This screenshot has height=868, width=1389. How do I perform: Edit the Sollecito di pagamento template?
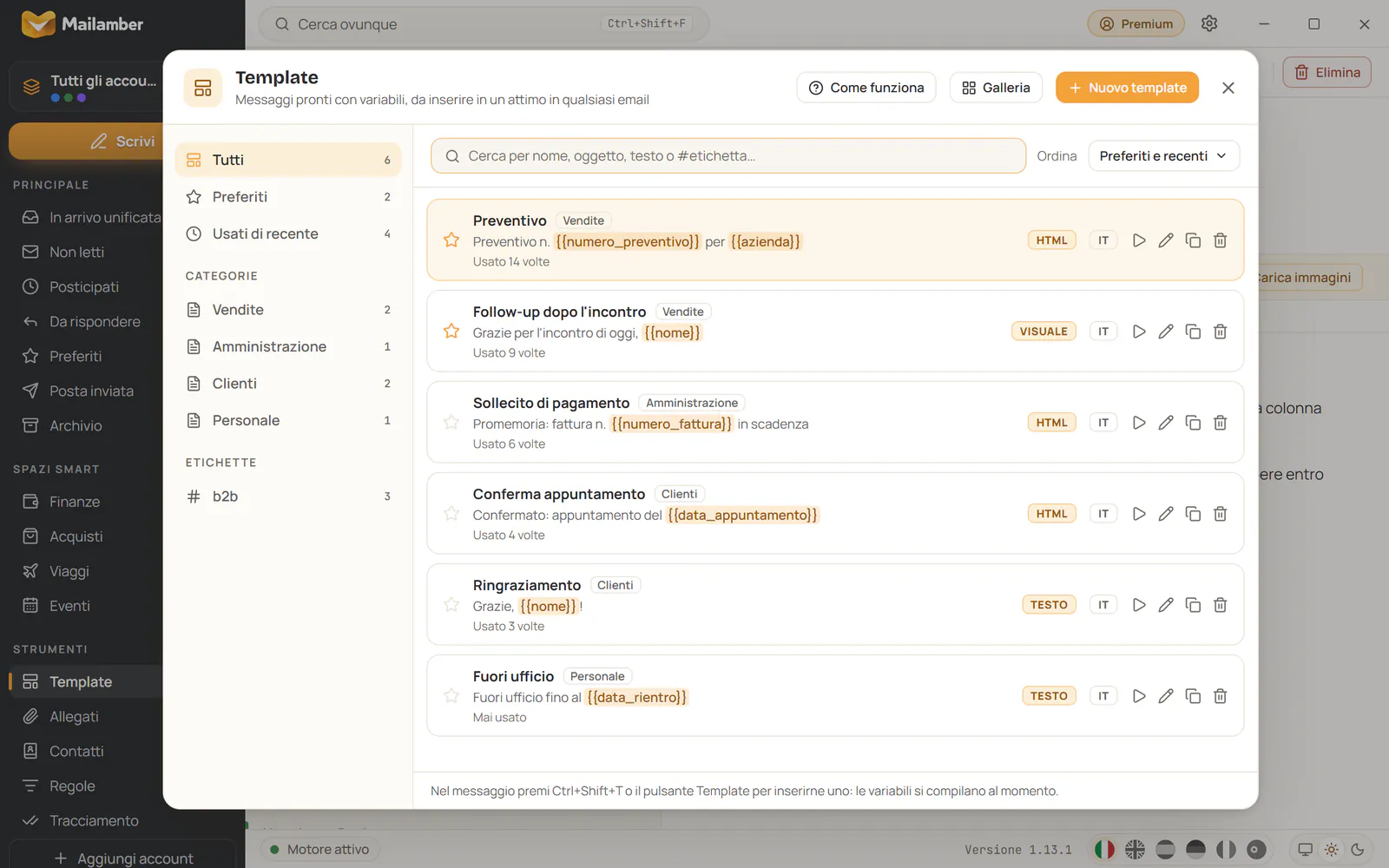coord(1166,423)
